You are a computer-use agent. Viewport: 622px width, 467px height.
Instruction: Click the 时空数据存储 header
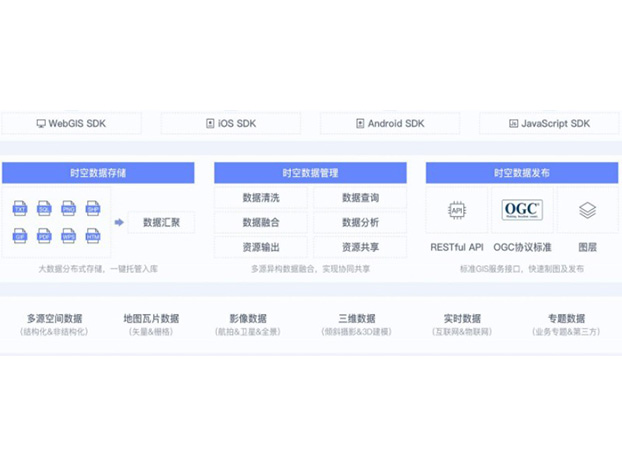click(x=98, y=173)
